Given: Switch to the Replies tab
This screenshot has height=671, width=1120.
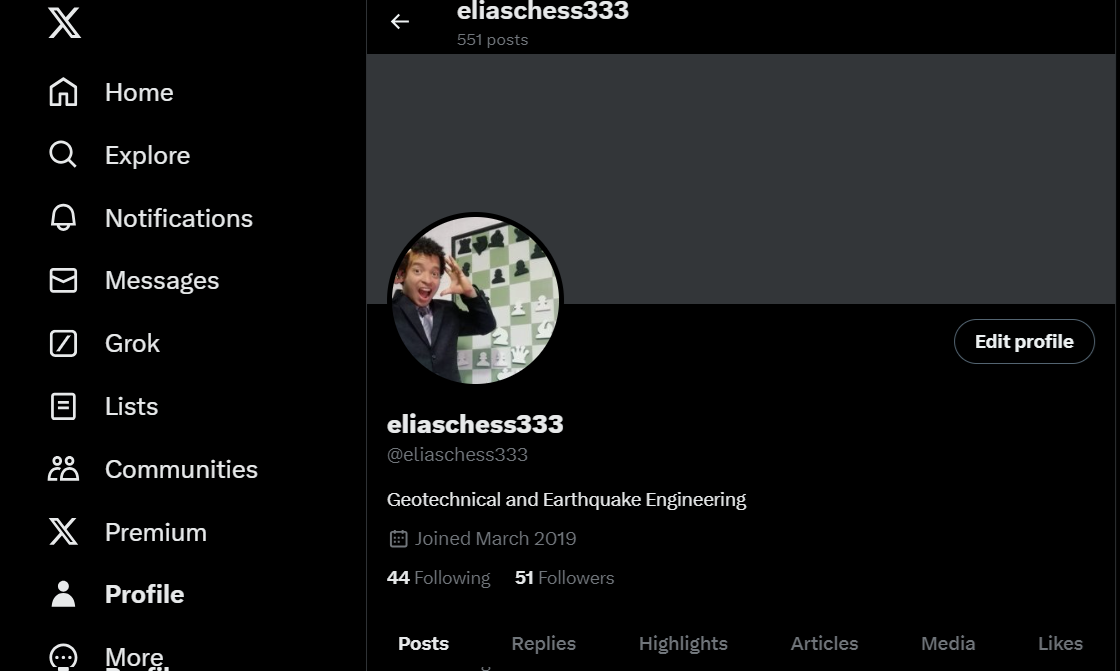Looking at the screenshot, I should (544, 643).
